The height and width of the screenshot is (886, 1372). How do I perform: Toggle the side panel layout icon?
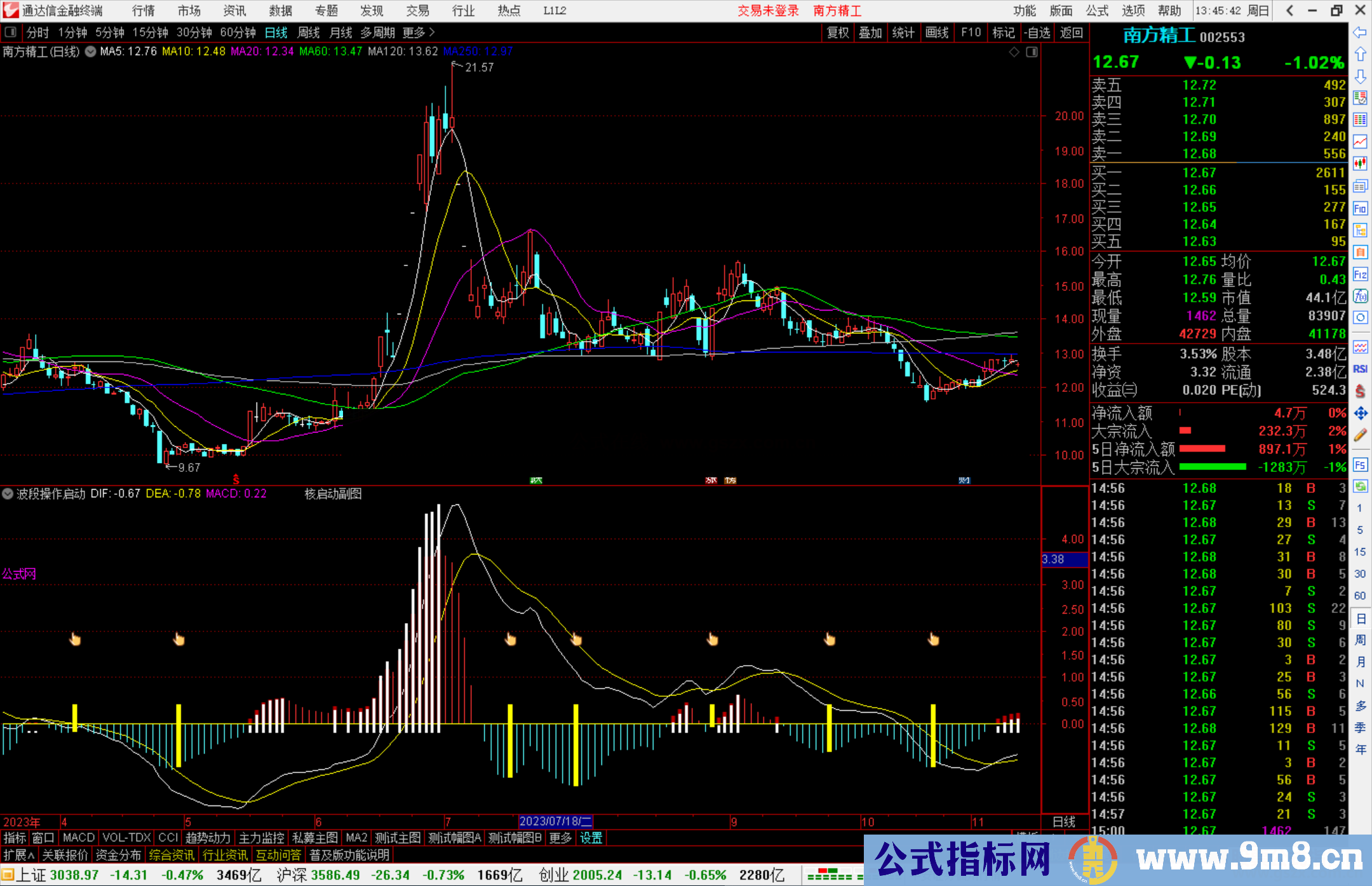[x=10, y=32]
